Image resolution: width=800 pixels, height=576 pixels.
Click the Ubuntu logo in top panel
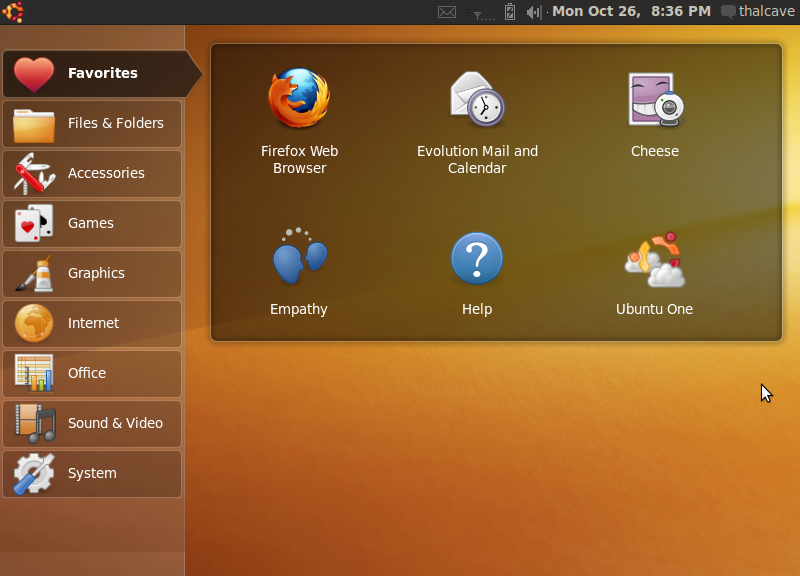[x=13, y=12]
